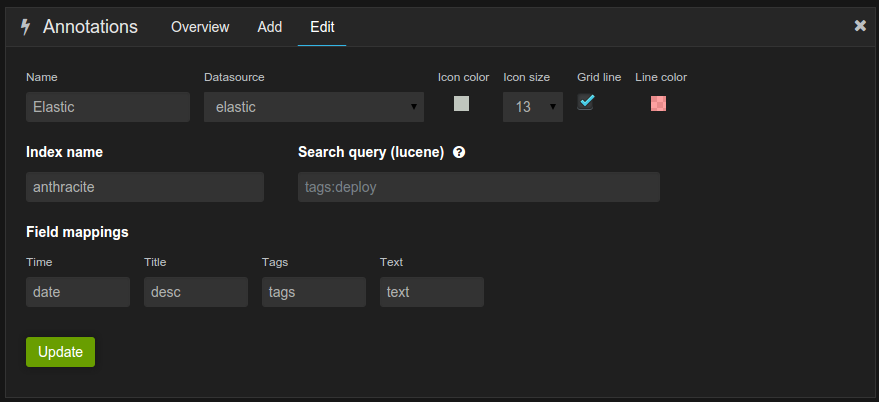Pick the Icon color swatch

[461, 103]
